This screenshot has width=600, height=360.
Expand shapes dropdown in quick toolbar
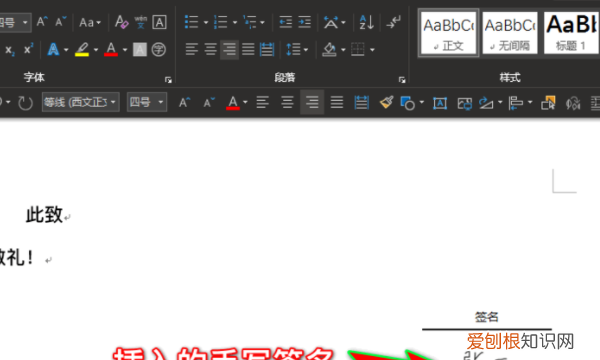[x=422, y=102]
